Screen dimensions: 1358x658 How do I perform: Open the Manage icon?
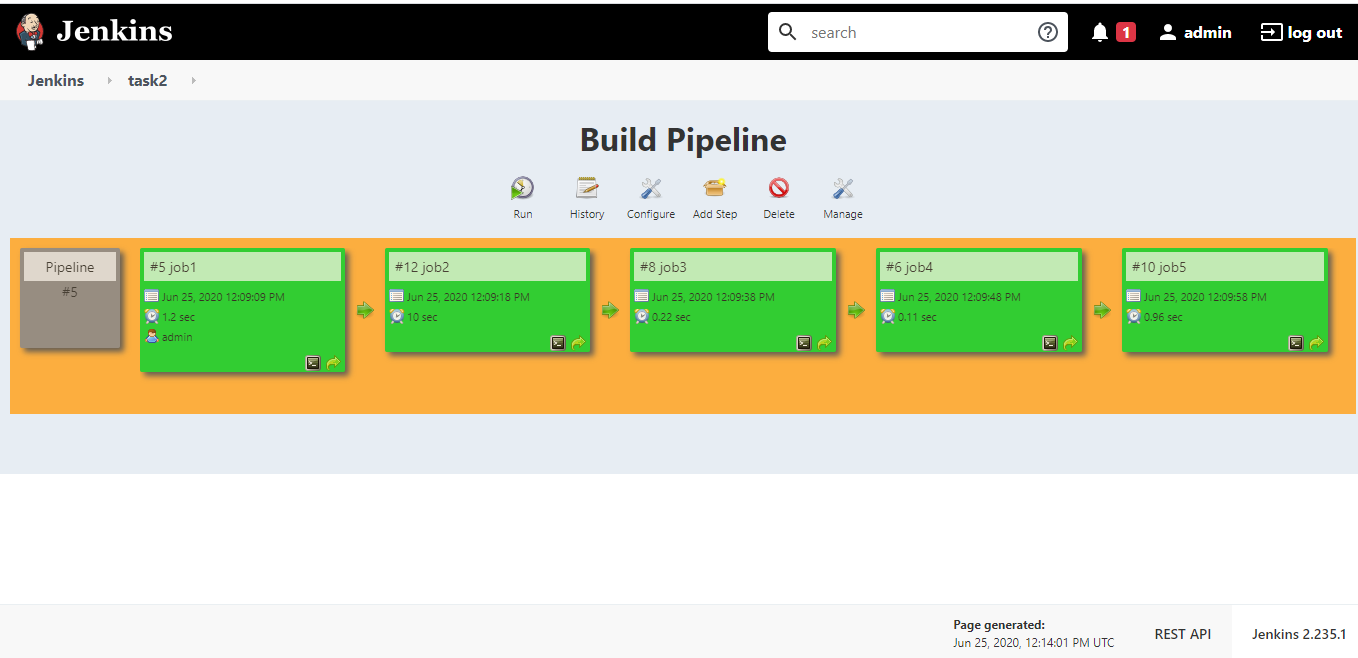[x=842, y=190]
